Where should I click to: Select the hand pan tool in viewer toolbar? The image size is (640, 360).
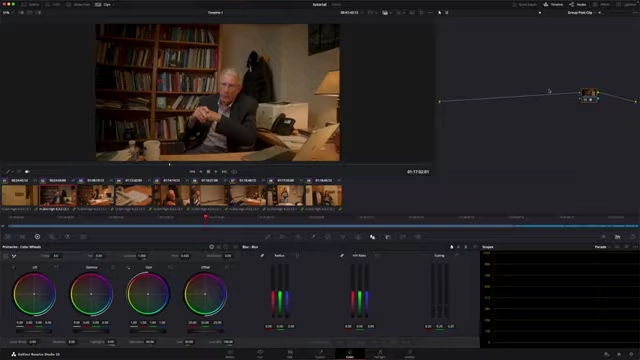(x=447, y=13)
